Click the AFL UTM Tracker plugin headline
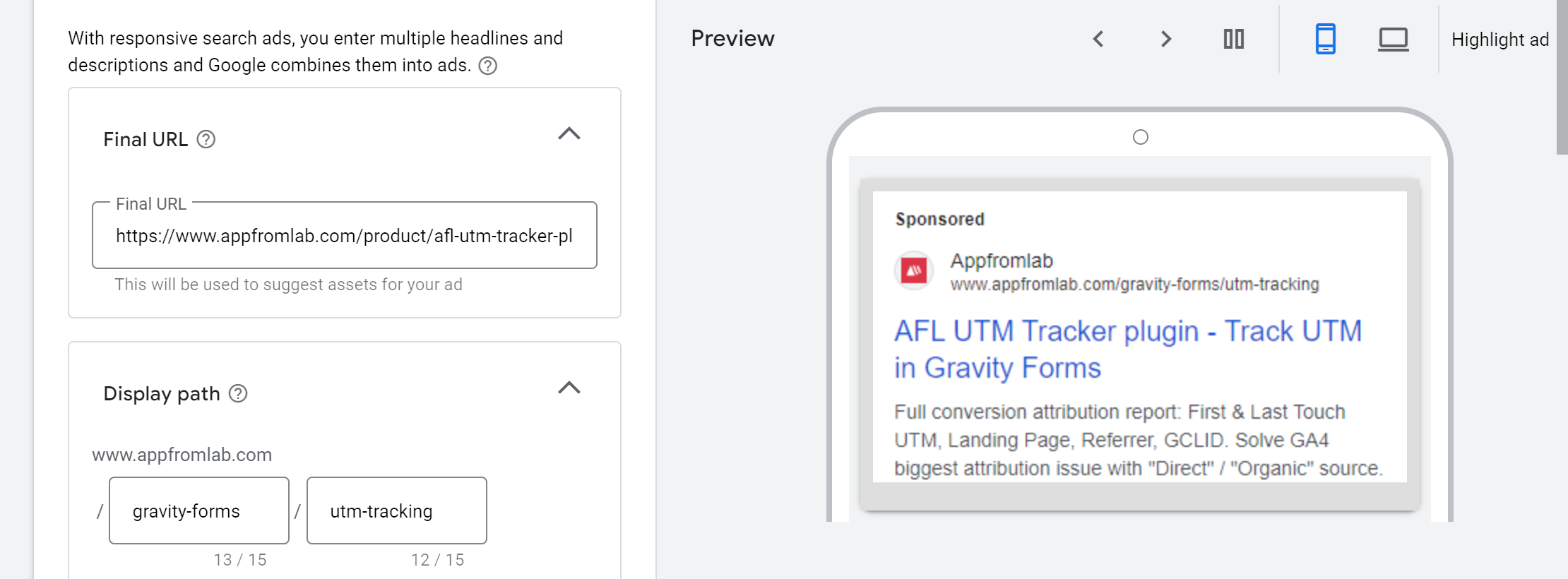Viewport: 1568px width, 579px height. point(1128,349)
